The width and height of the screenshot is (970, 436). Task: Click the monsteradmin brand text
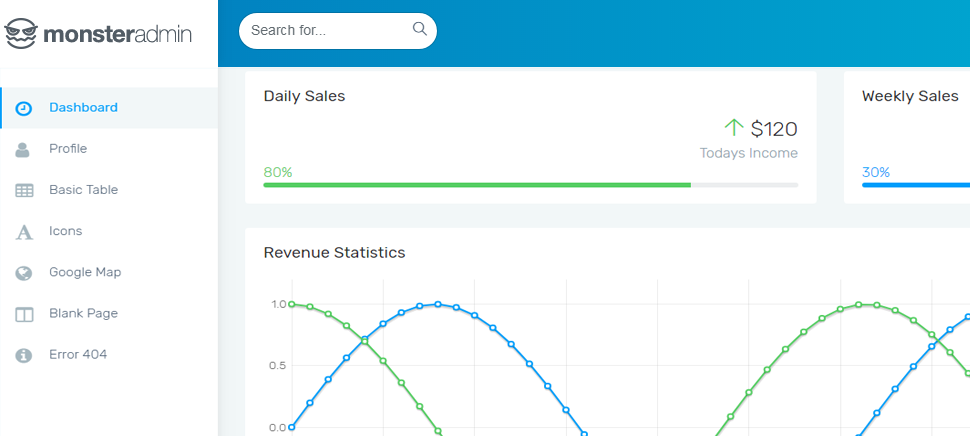click(118, 34)
